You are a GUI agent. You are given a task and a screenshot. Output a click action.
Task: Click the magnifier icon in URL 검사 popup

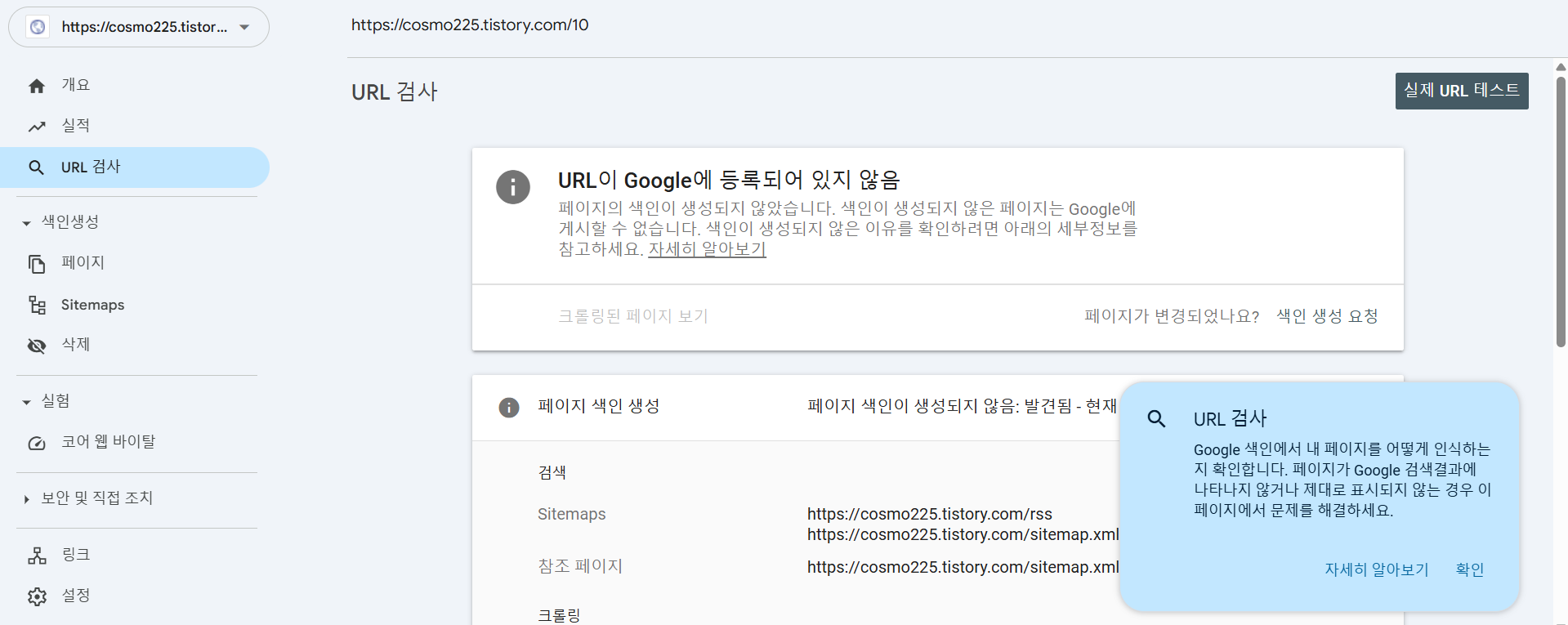(x=1156, y=419)
